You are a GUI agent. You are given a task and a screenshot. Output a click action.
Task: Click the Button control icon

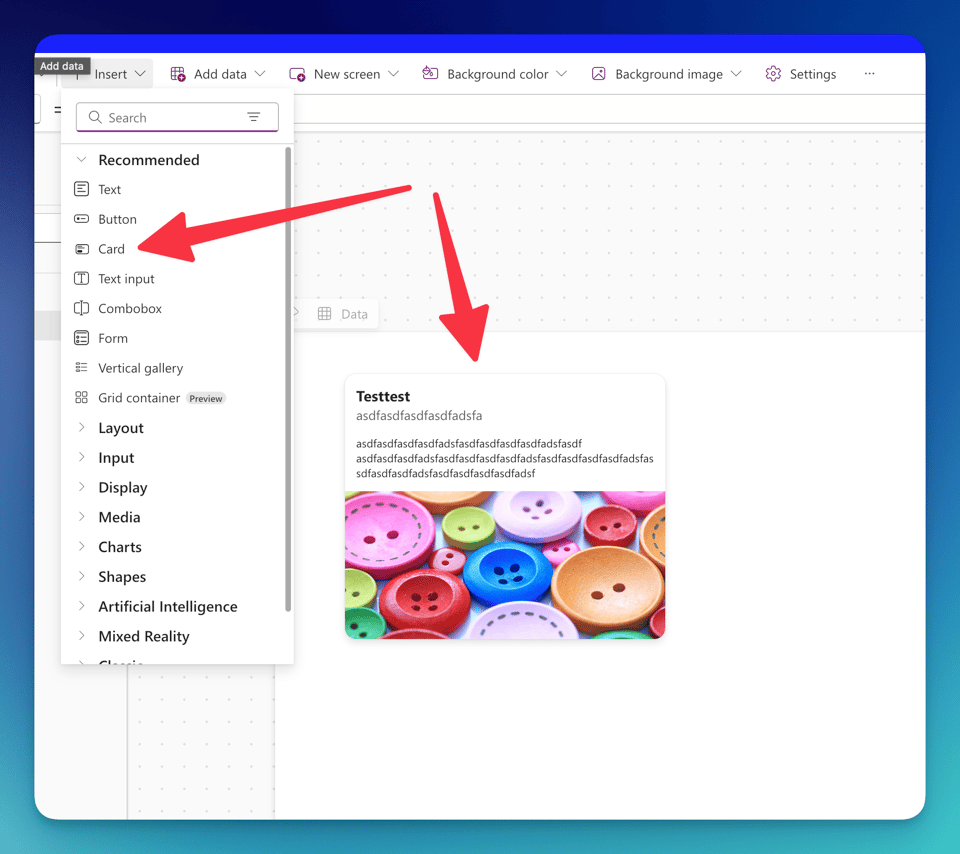pos(82,219)
